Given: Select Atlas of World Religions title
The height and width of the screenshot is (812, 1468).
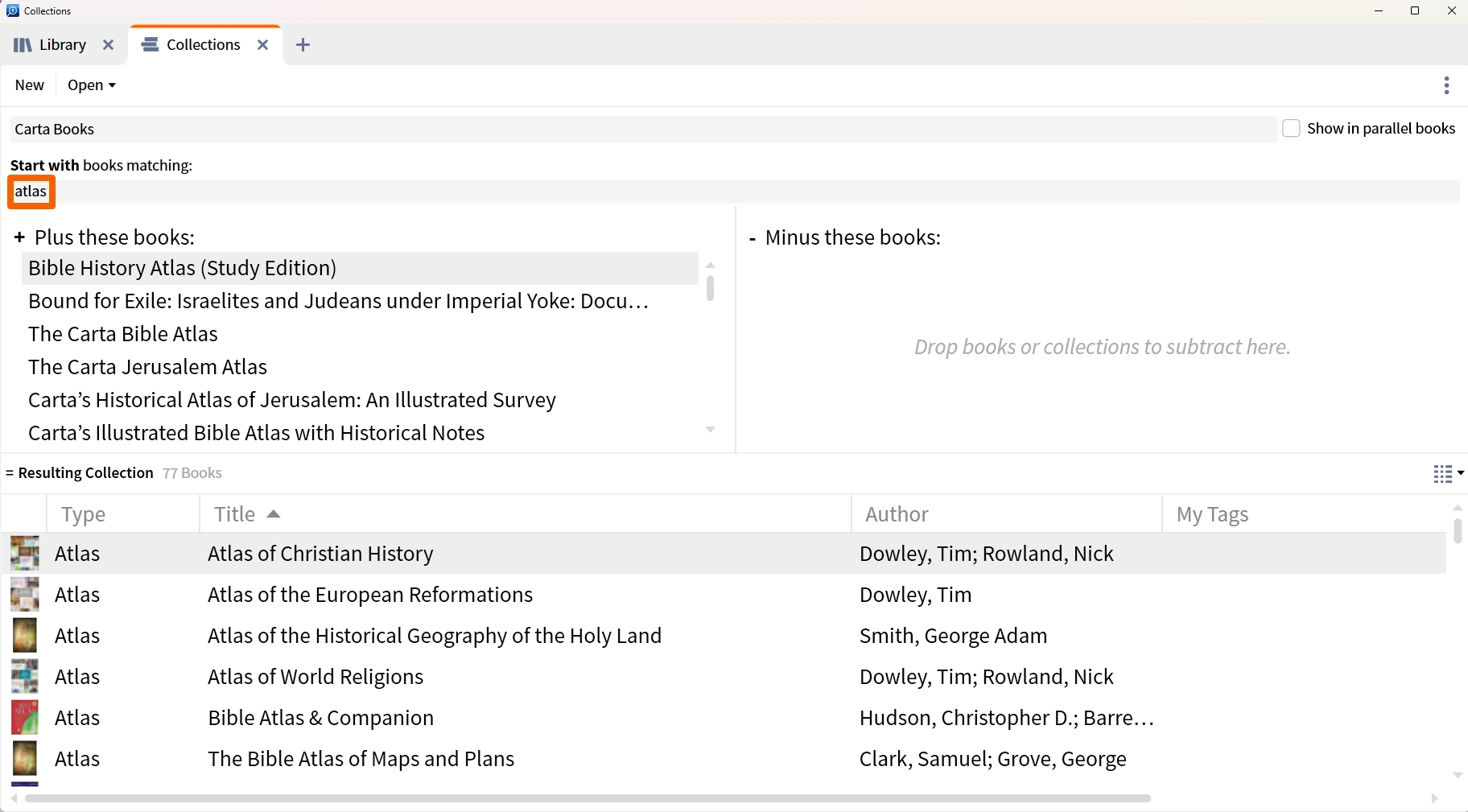Looking at the screenshot, I should (x=315, y=677).
